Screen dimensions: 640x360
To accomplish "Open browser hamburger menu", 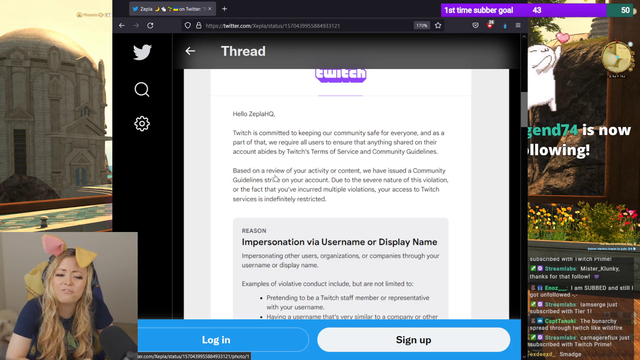I will point(518,25).
